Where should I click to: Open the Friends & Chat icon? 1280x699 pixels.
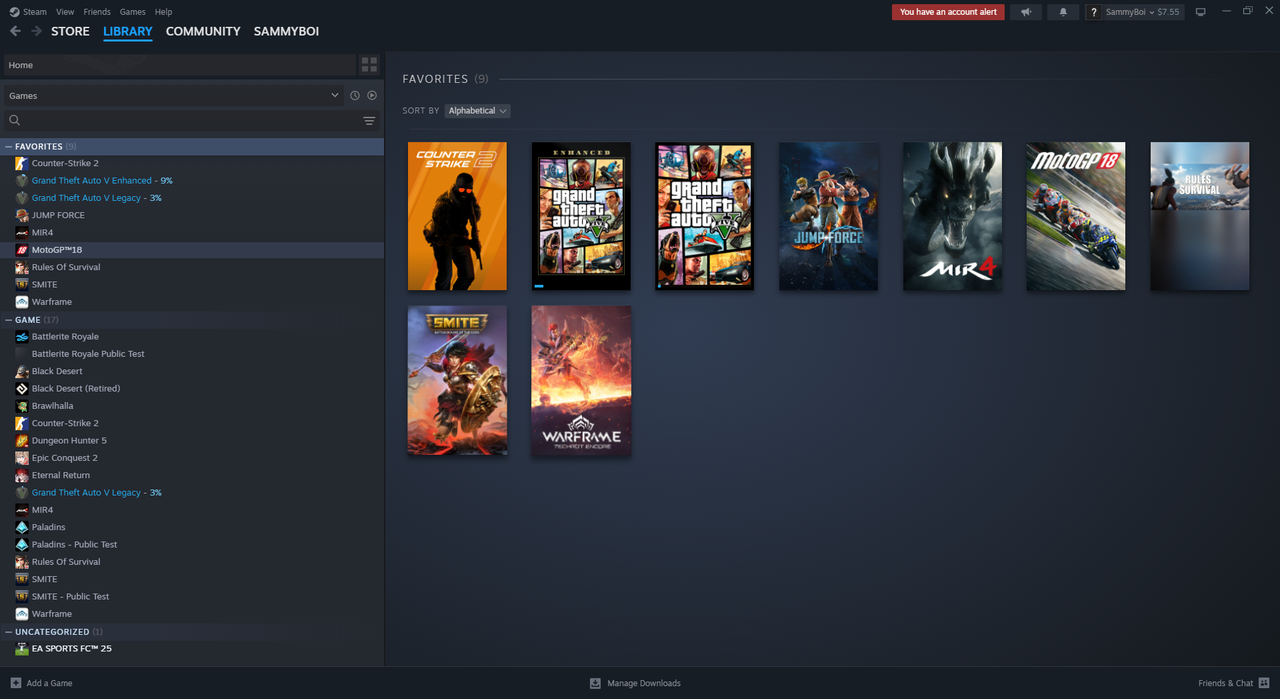click(x=1264, y=683)
